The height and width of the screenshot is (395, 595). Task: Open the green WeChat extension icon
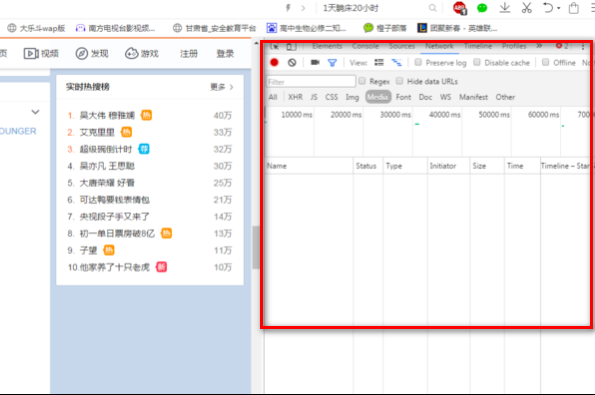click(482, 8)
